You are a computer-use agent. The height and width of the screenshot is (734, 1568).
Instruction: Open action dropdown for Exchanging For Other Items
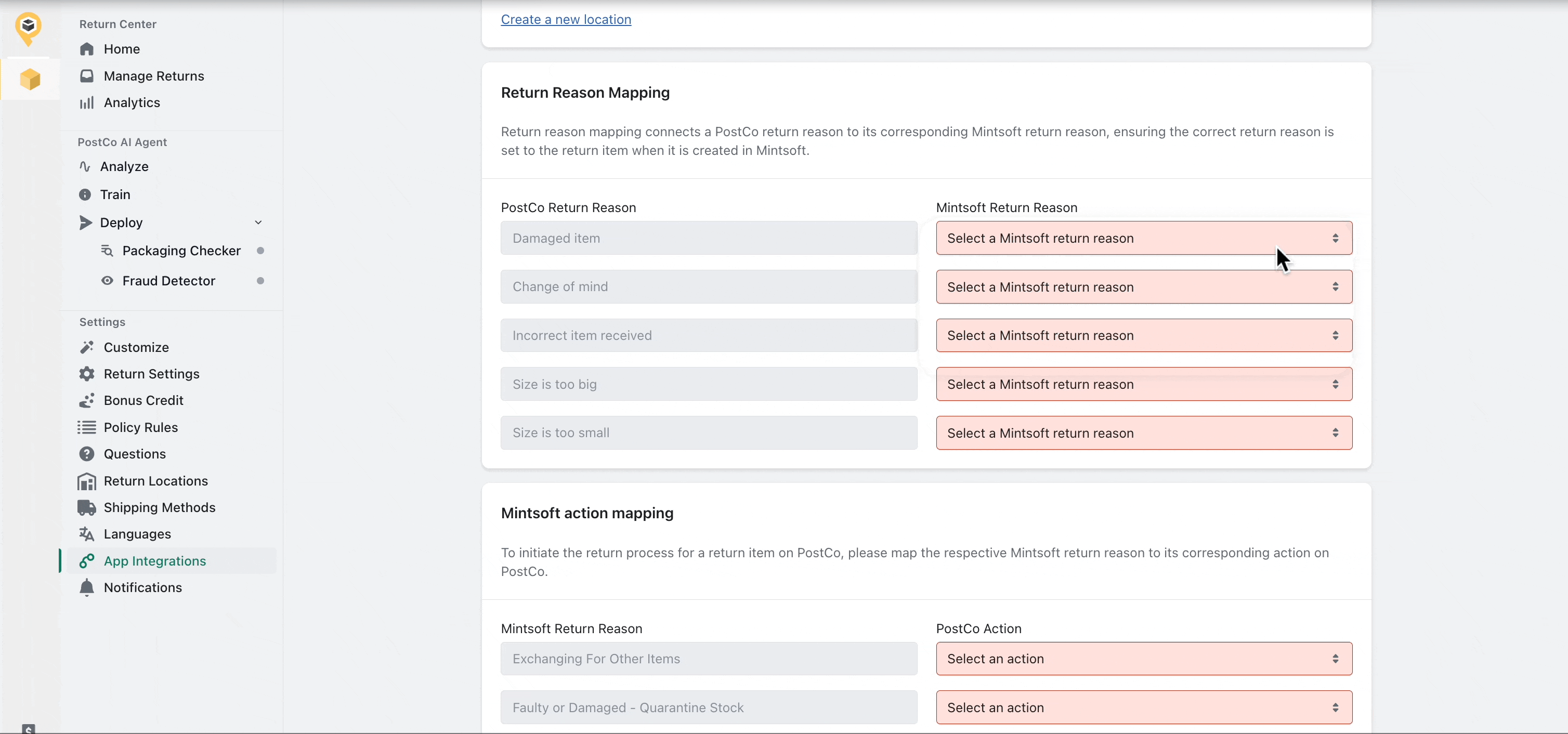click(x=1144, y=659)
